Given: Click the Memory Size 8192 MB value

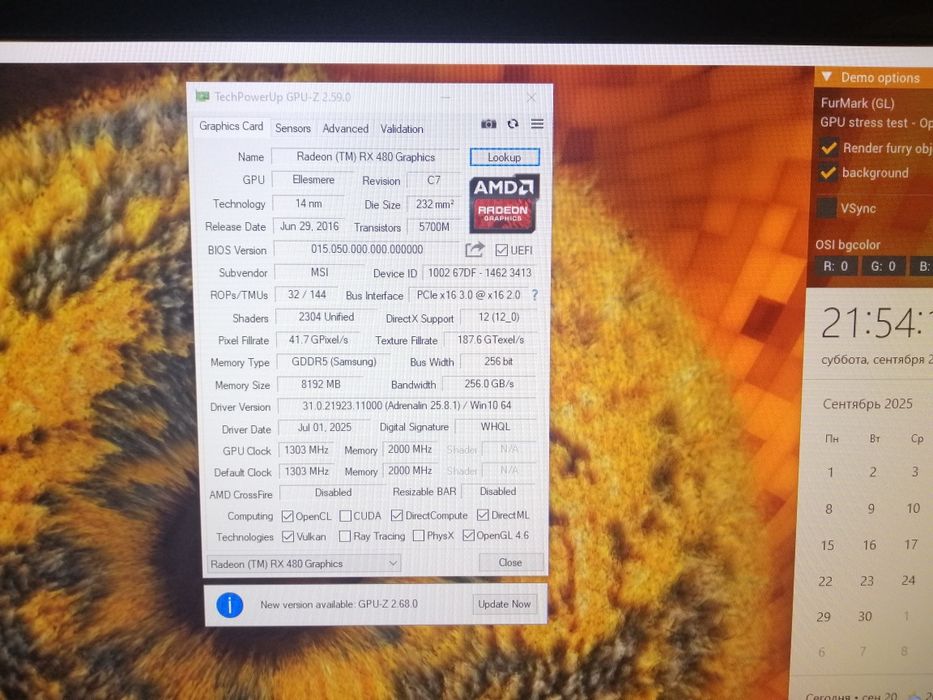Looking at the screenshot, I should click(320, 385).
